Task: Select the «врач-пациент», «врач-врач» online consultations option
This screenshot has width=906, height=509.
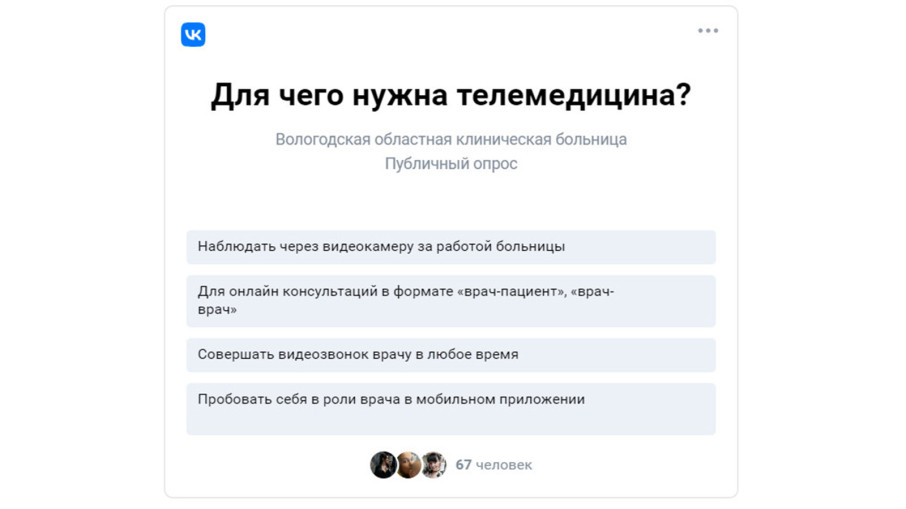Action: click(x=451, y=301)
